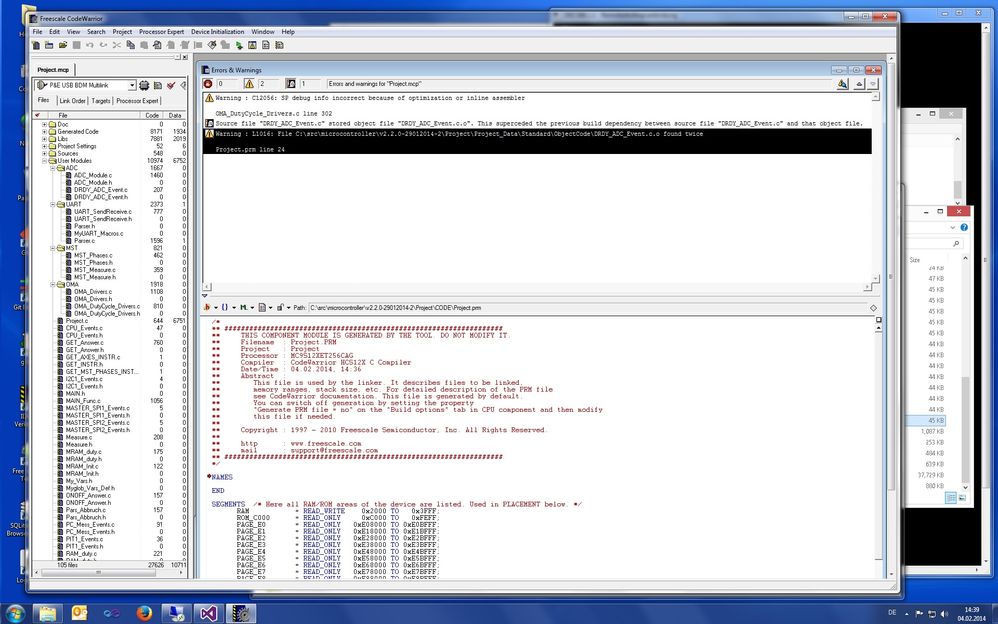
Task: Click the red checkmark Synchronize Modification Dates icon
Action: click(x=171, y=85)
